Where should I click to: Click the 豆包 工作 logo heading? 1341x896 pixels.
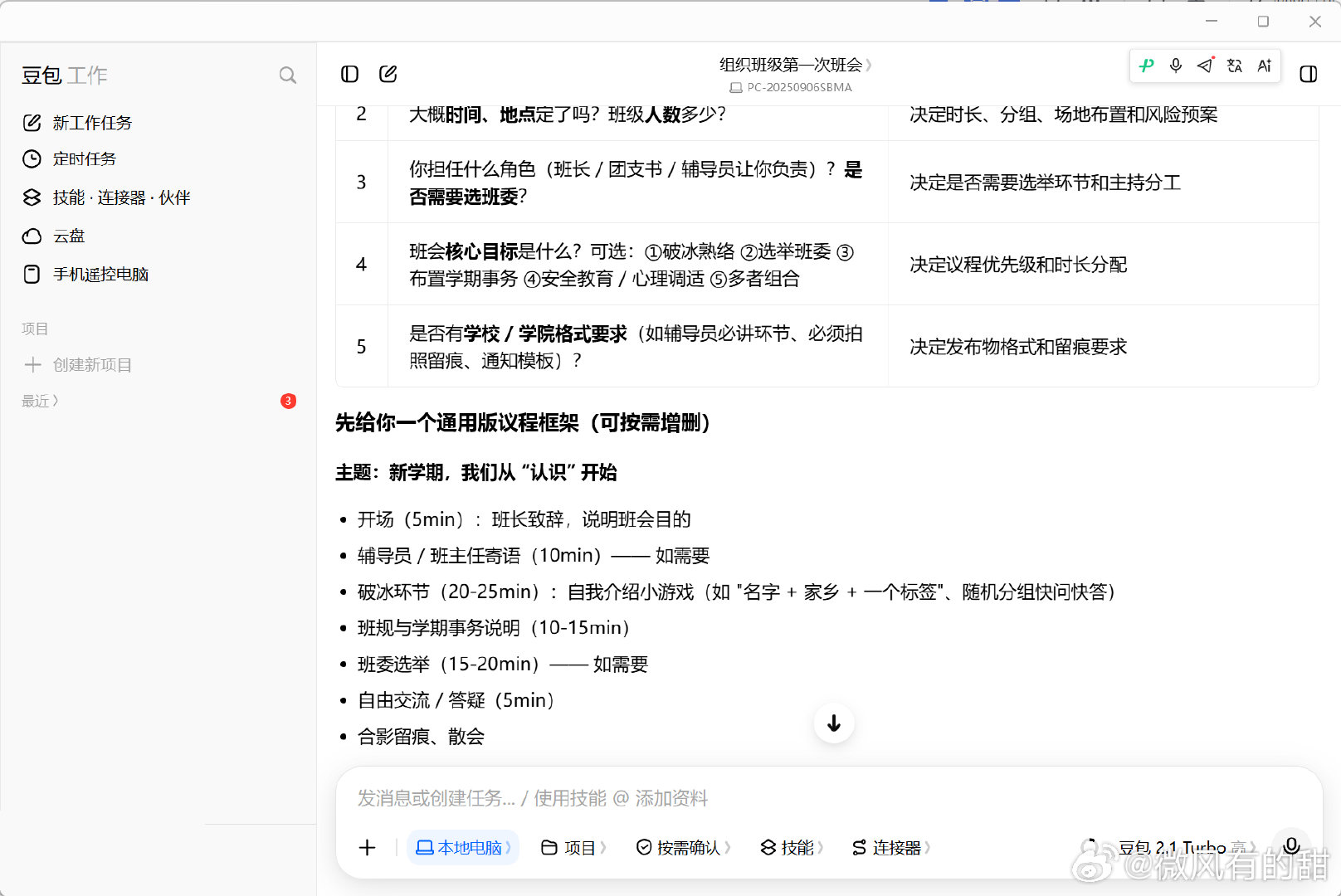click(65, 75)
